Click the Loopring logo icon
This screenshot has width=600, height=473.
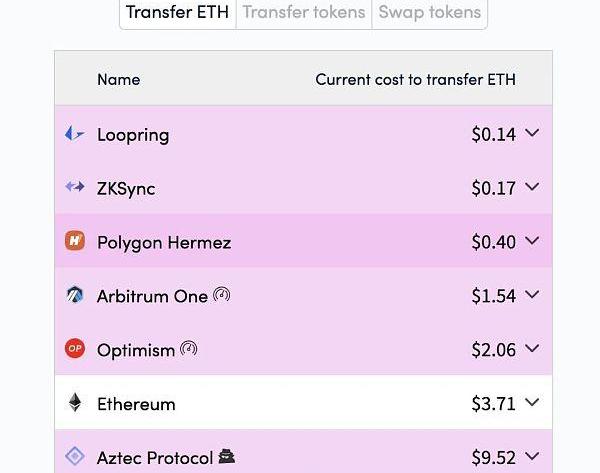[74, 134]
